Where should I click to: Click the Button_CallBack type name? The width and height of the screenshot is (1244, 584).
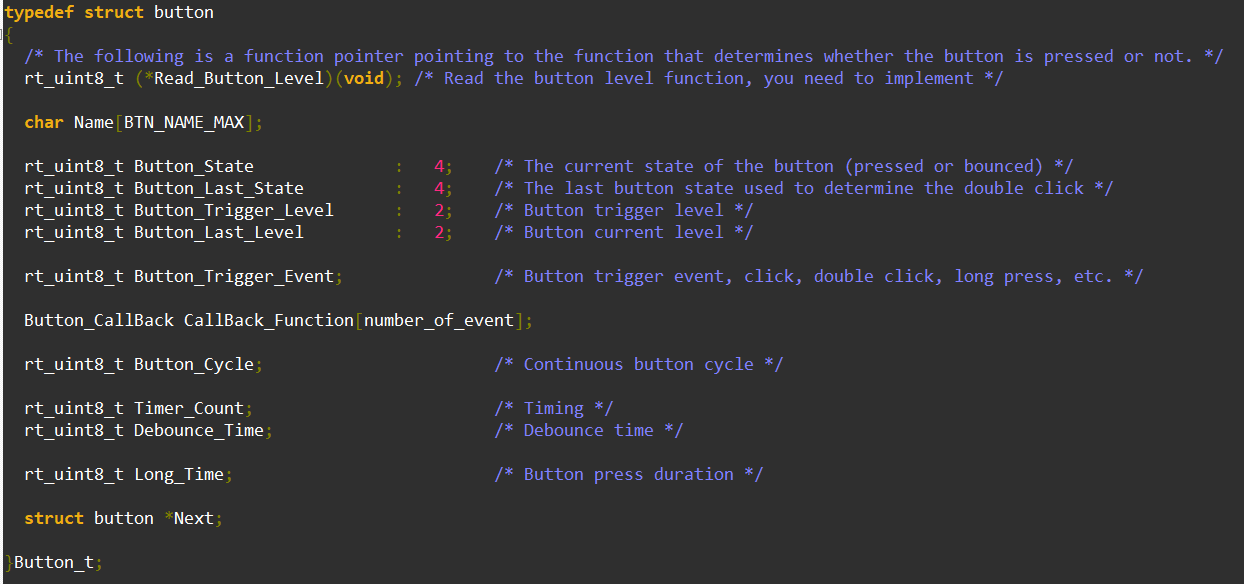tap(99, 320)
